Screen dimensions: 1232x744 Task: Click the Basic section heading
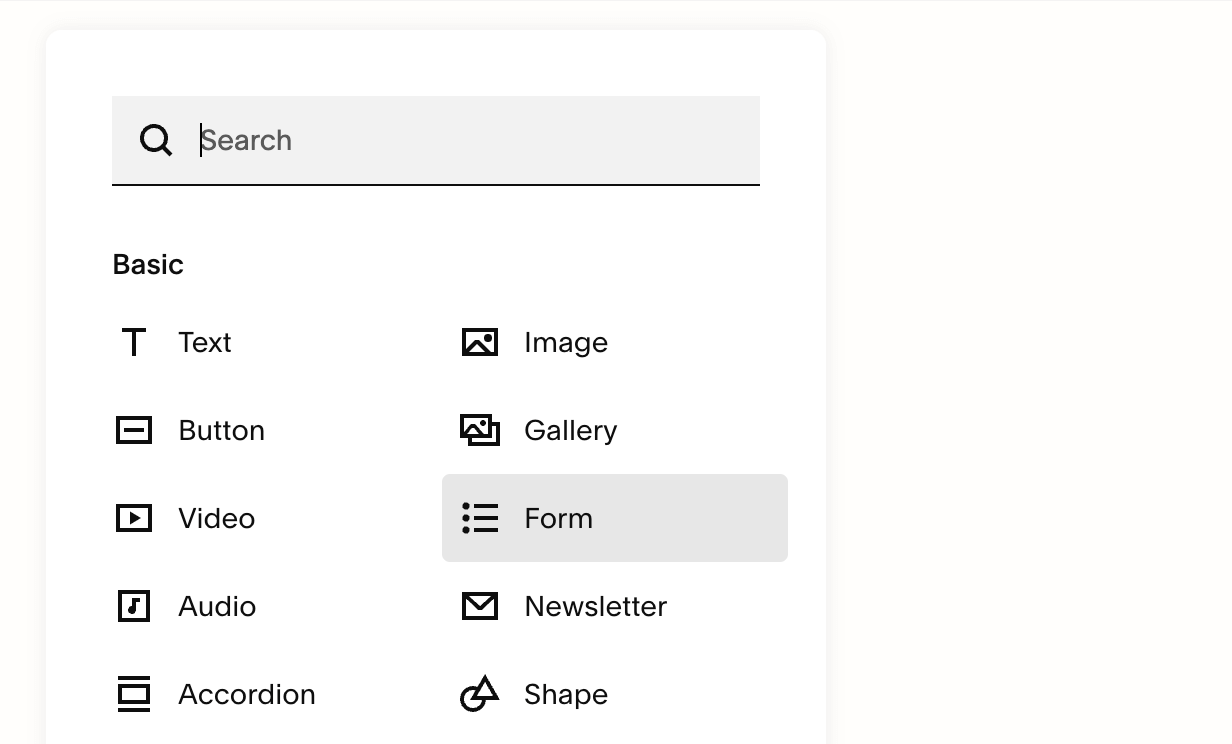[x=148, y=264]
